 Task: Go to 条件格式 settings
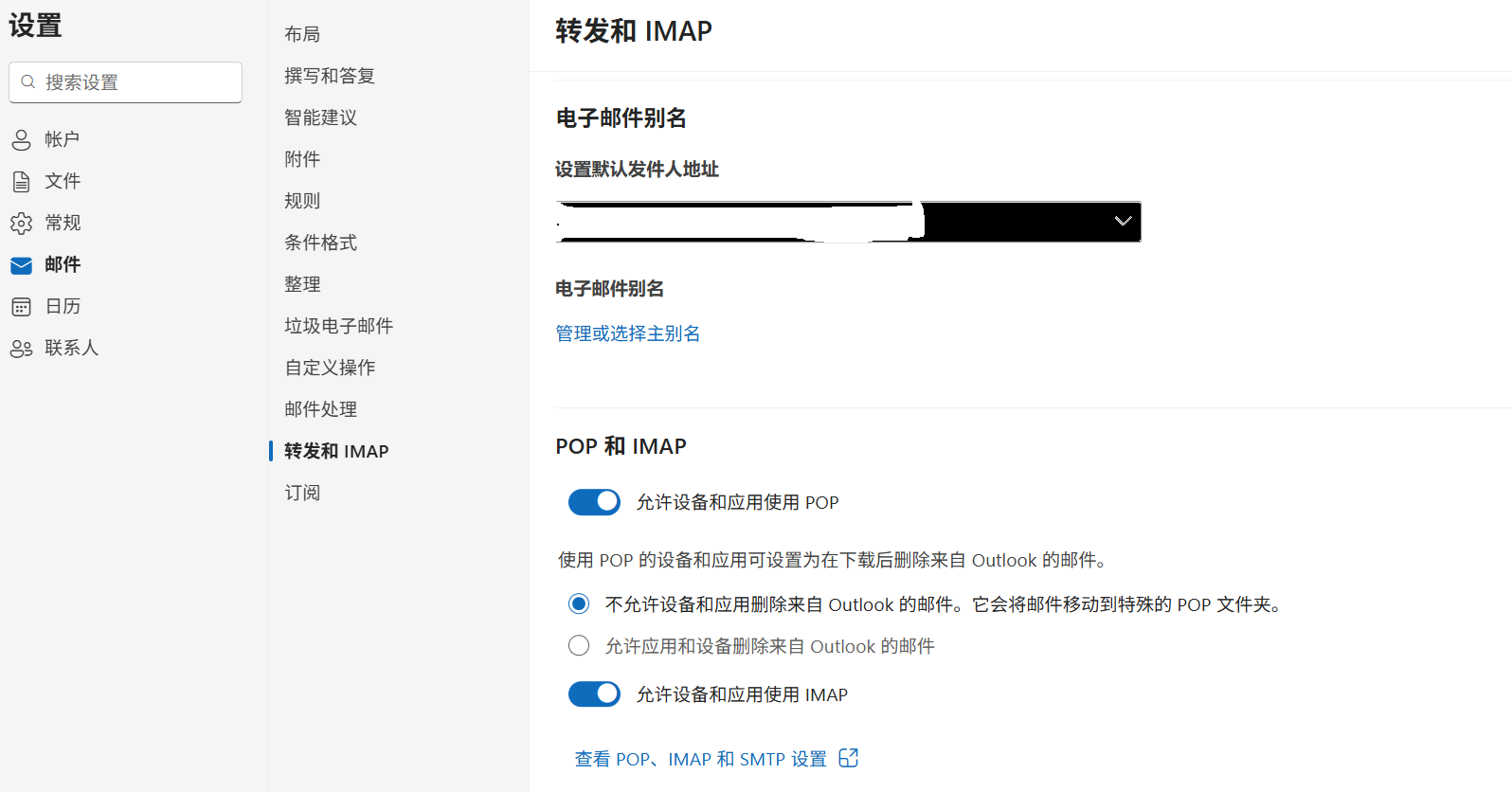(x=320, y=243)
